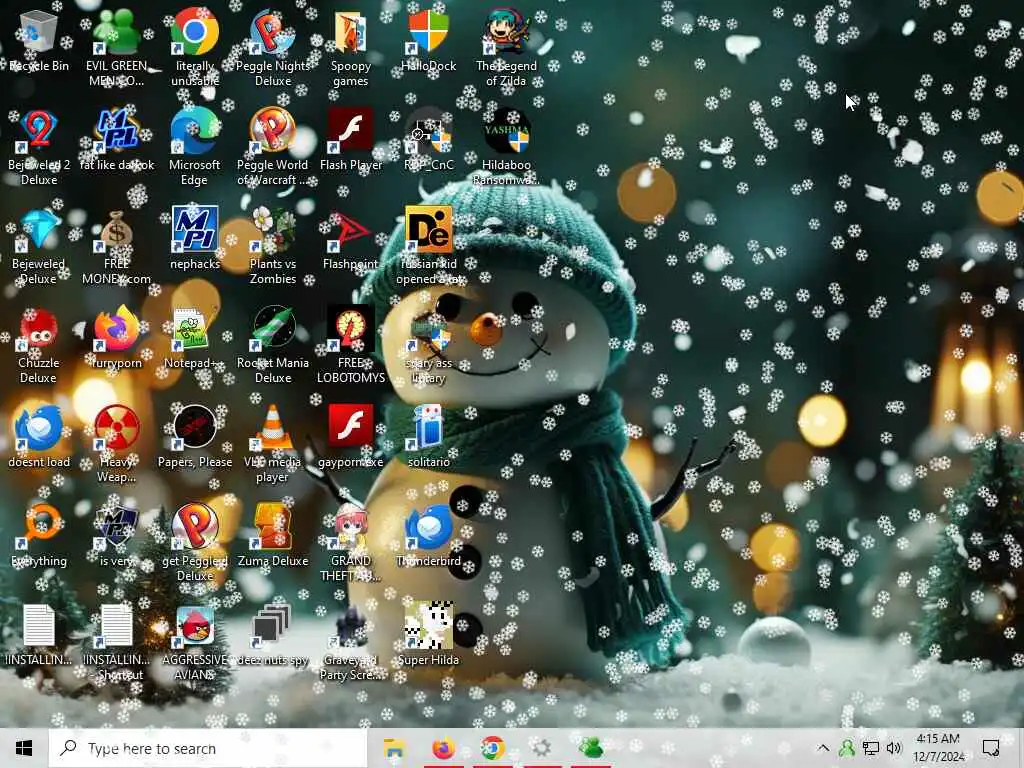The height and width of the screenshot is (768, 1024).
Task: Open Settings gear in the taskbar
Action: (x=541, y=748)
